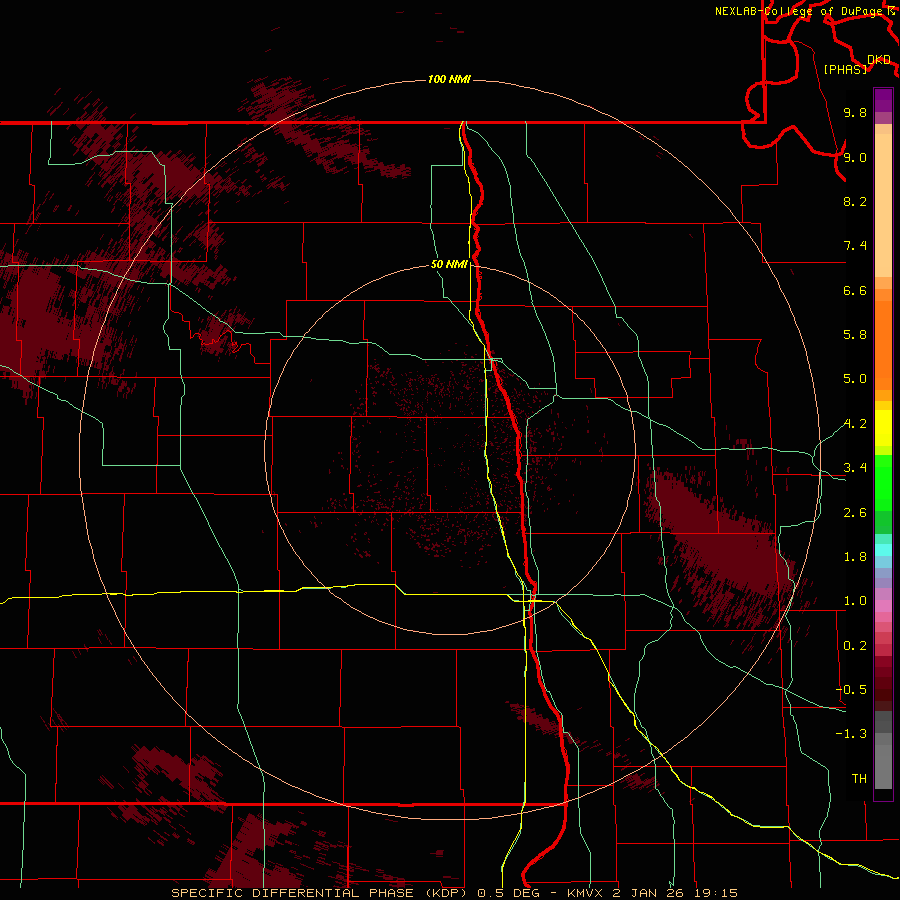
Task: Pick the yellow band of the color bar
Action: (883, 428)
